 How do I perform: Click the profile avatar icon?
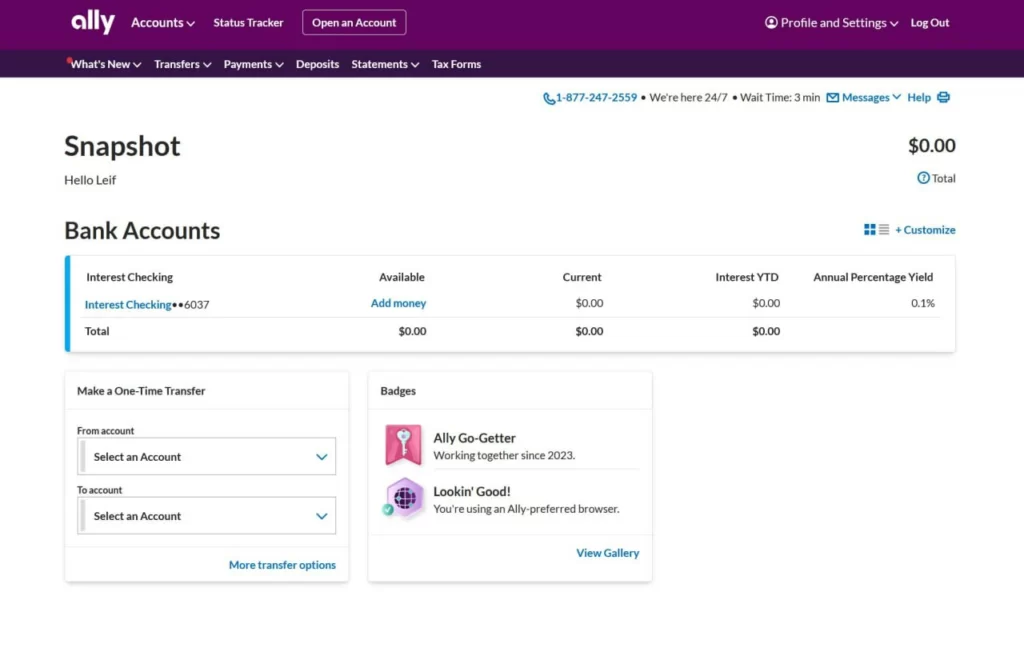pyautogui.click(x=771, y=22)
